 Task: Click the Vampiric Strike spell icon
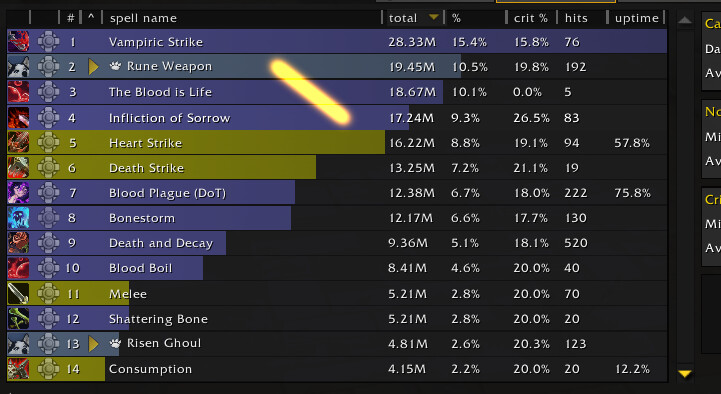point(18,42)
